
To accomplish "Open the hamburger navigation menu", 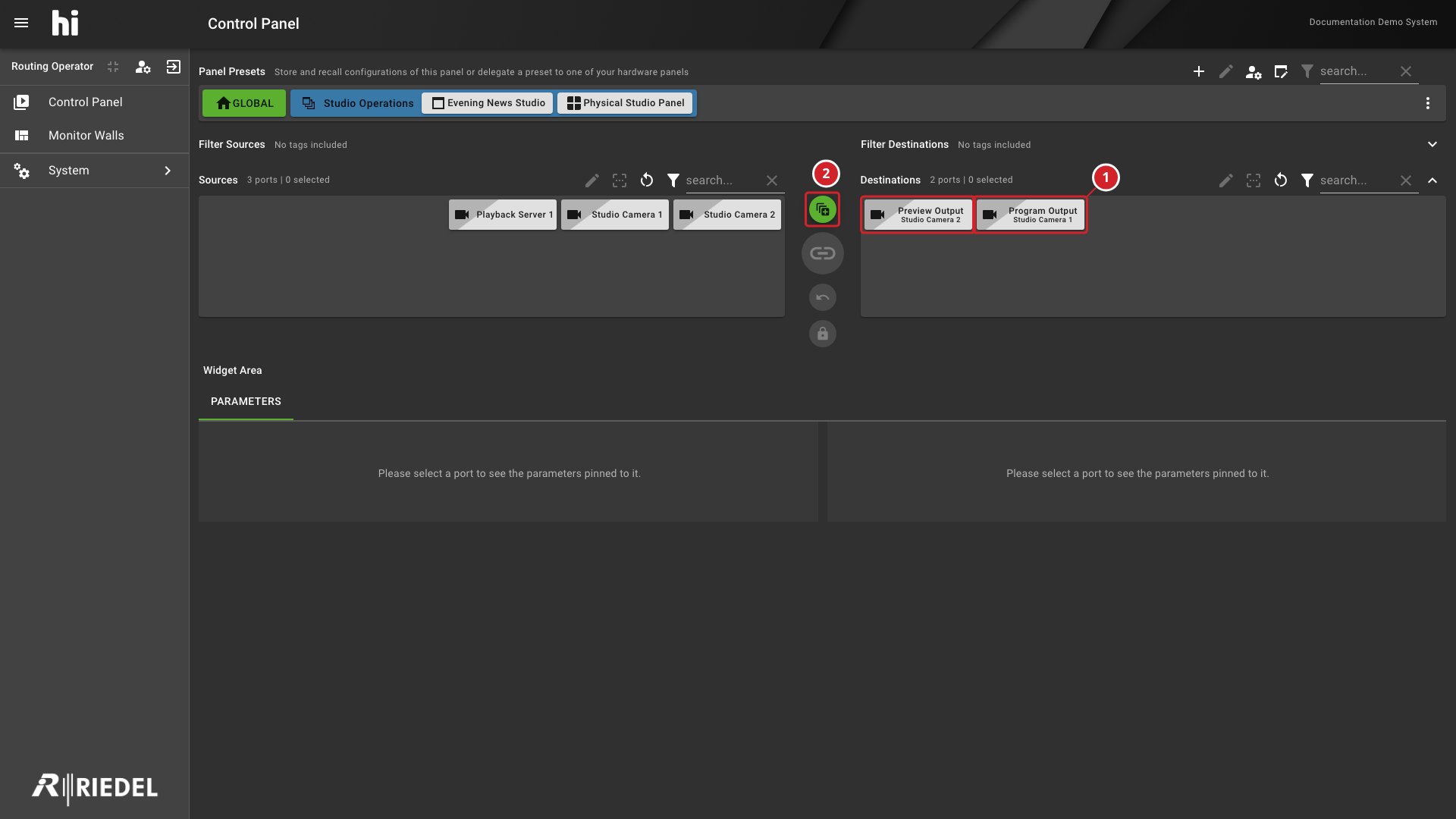I will pyautogui.click(x=21, y=24).
